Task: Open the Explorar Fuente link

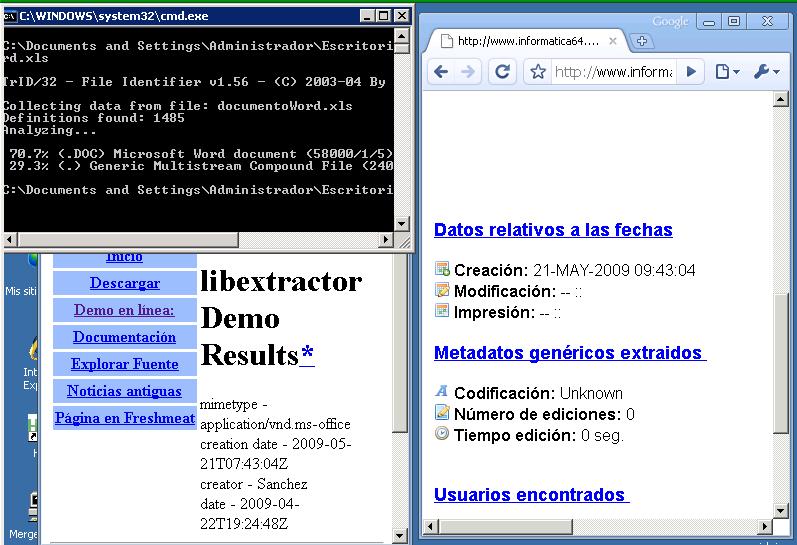Action: [x=125, y=364]
